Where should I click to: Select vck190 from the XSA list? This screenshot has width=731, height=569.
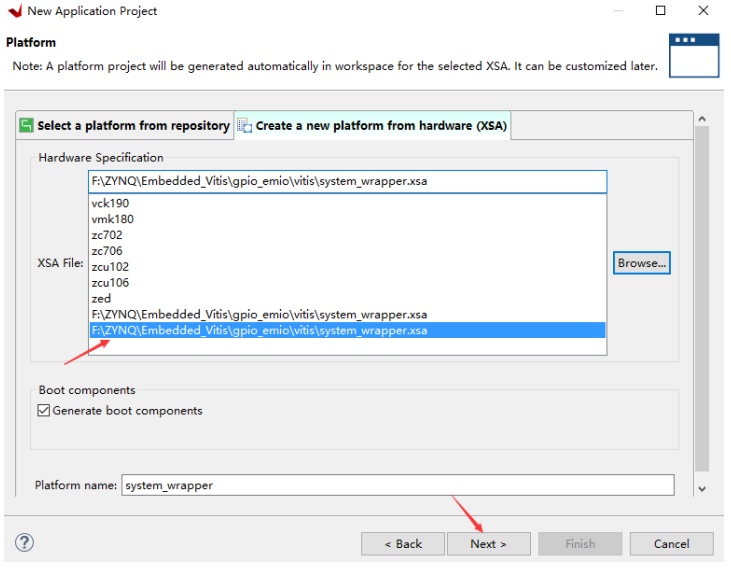pyautogui.click(x=347, y=203)
